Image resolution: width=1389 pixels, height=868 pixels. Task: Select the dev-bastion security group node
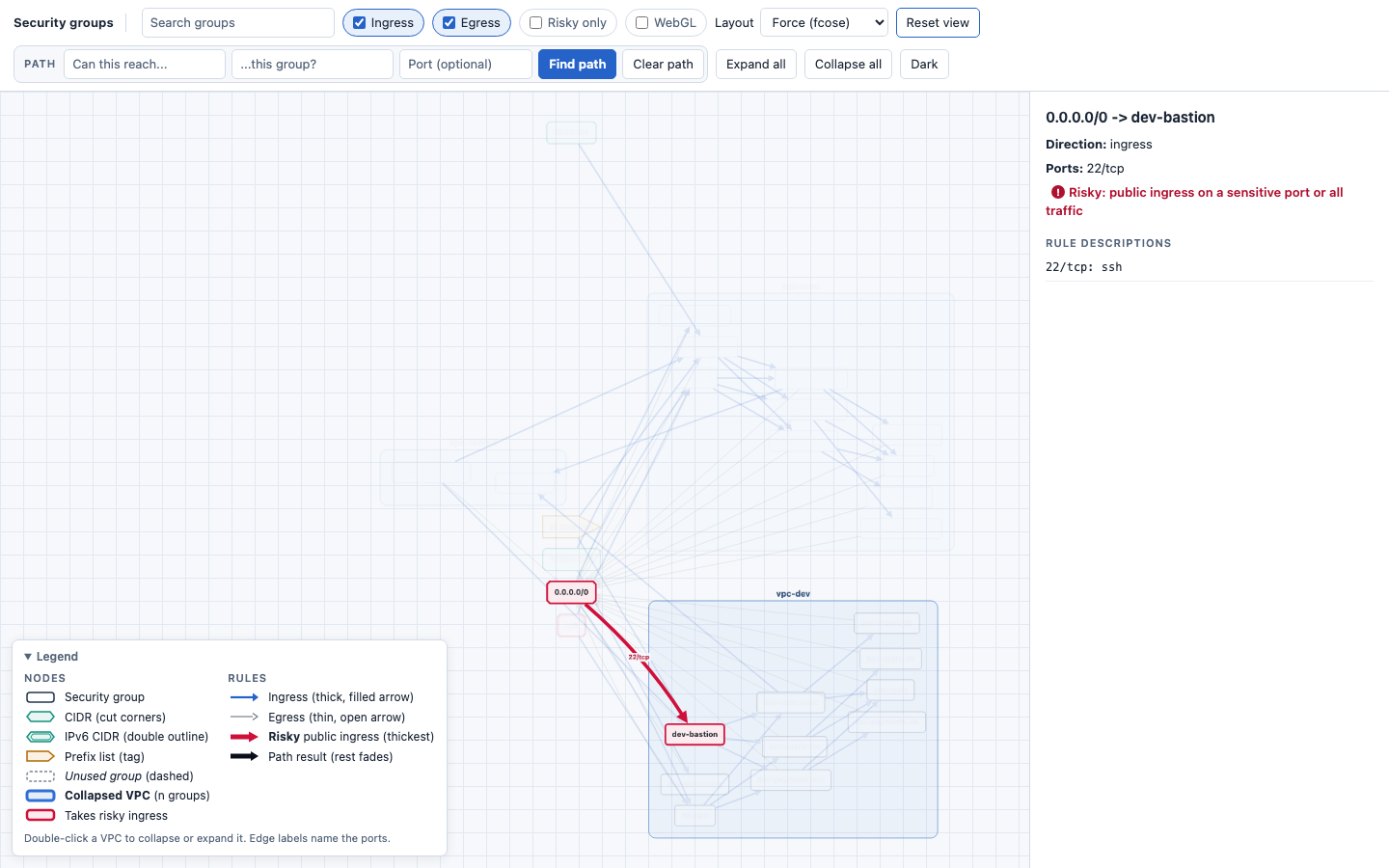[x=694, y=734]
